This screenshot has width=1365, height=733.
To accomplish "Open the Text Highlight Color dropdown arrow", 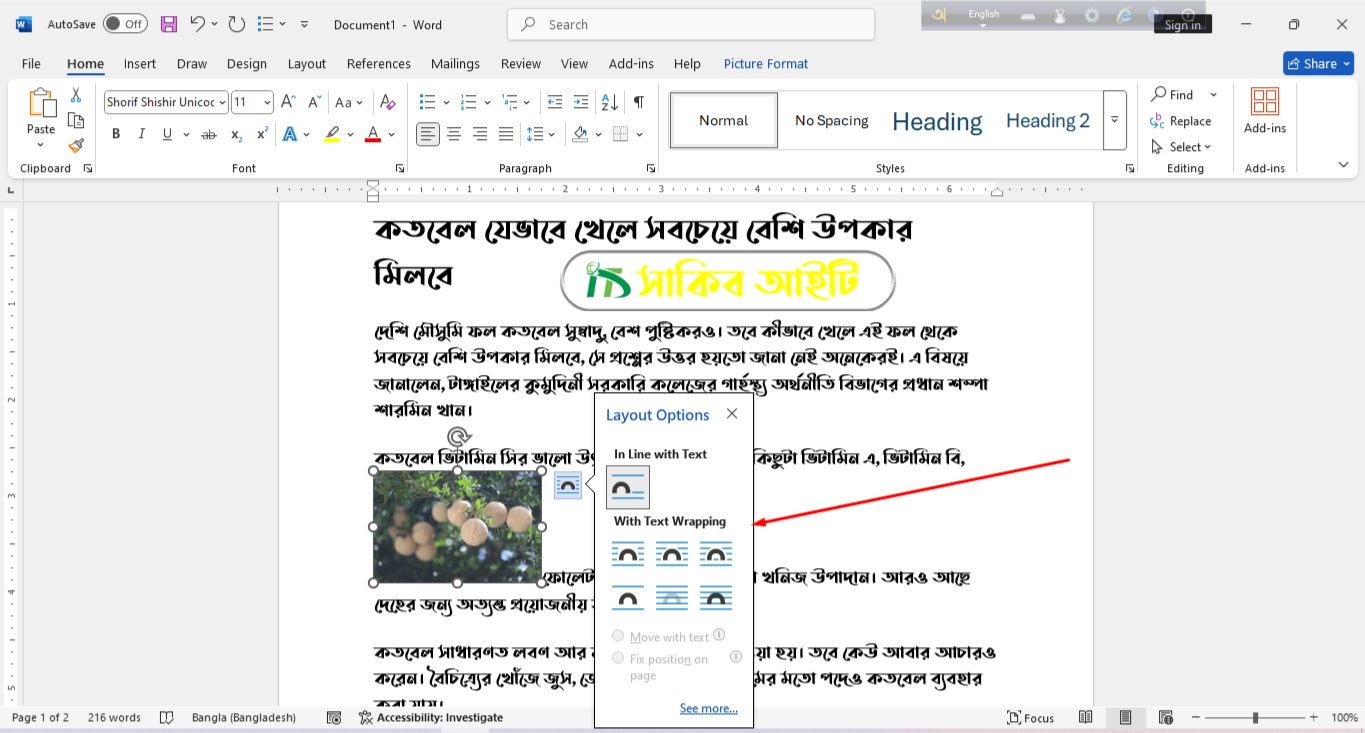I will pyautogui.click(x=349, y=134).
